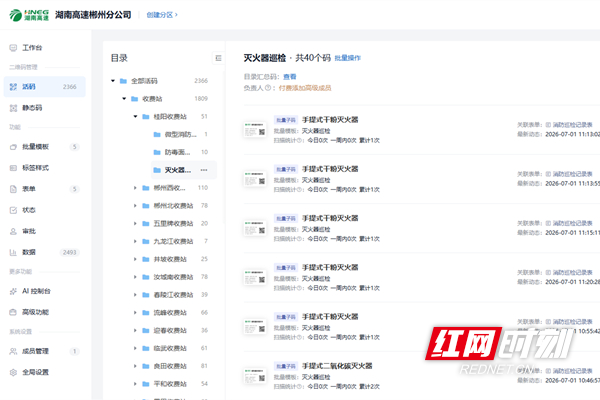600x400 pixels.
Task: Select the 灭火器 folder in the tree
Action: point(184,170)
